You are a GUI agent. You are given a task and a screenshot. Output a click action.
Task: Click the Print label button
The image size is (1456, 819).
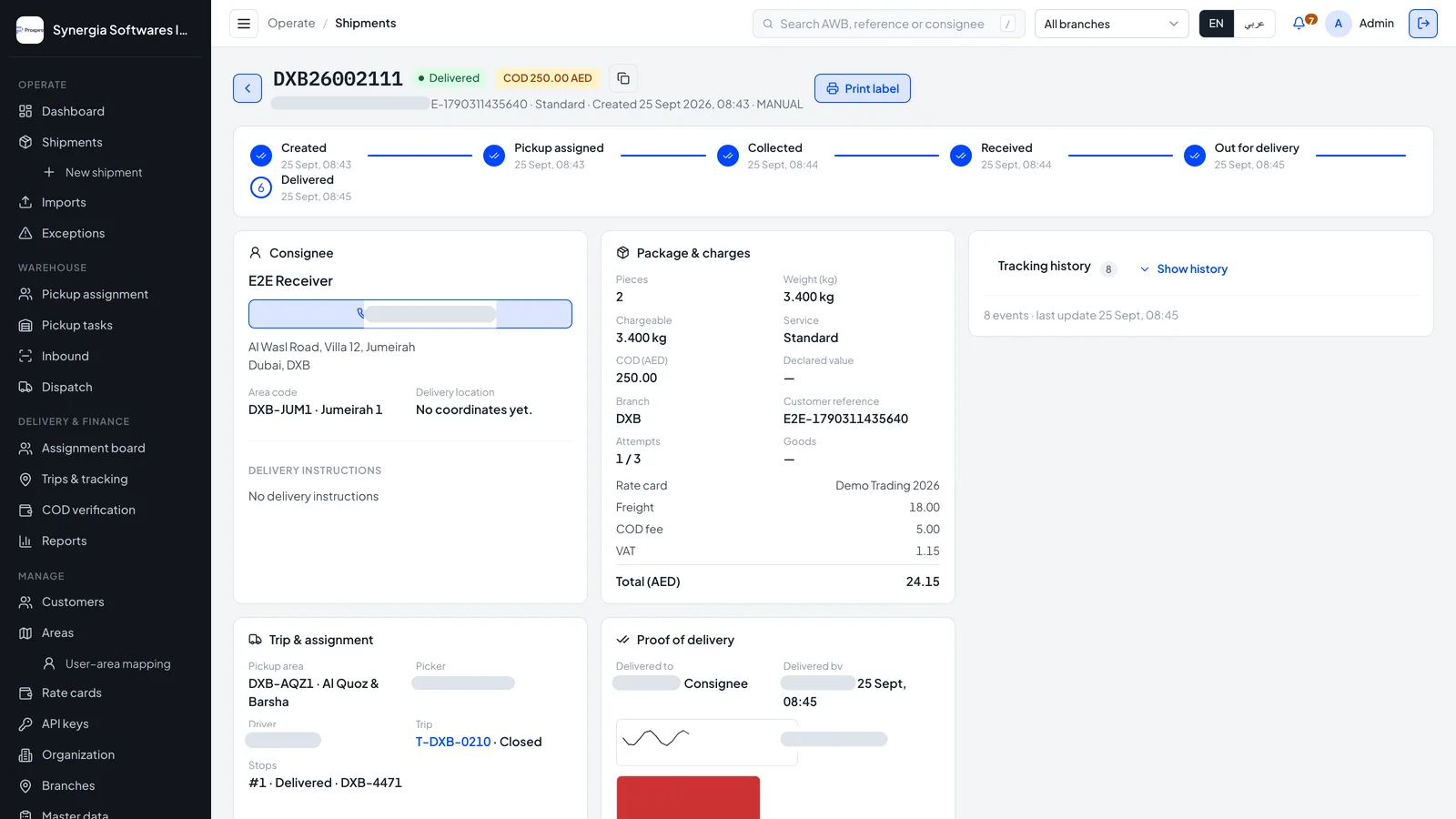(x=863, y=88)
